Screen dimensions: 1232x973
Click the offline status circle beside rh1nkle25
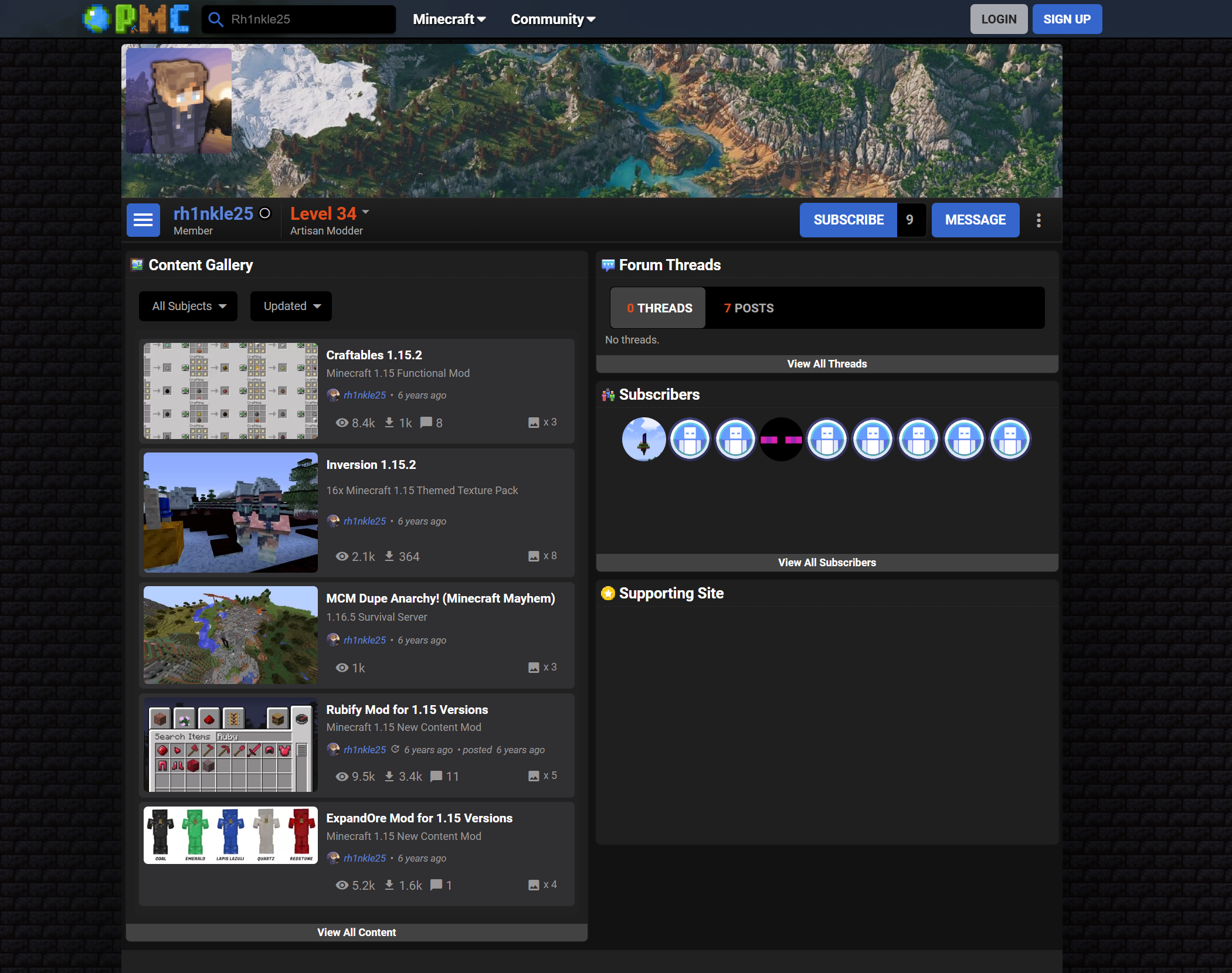pyautogui.click(x=265, y=213)
